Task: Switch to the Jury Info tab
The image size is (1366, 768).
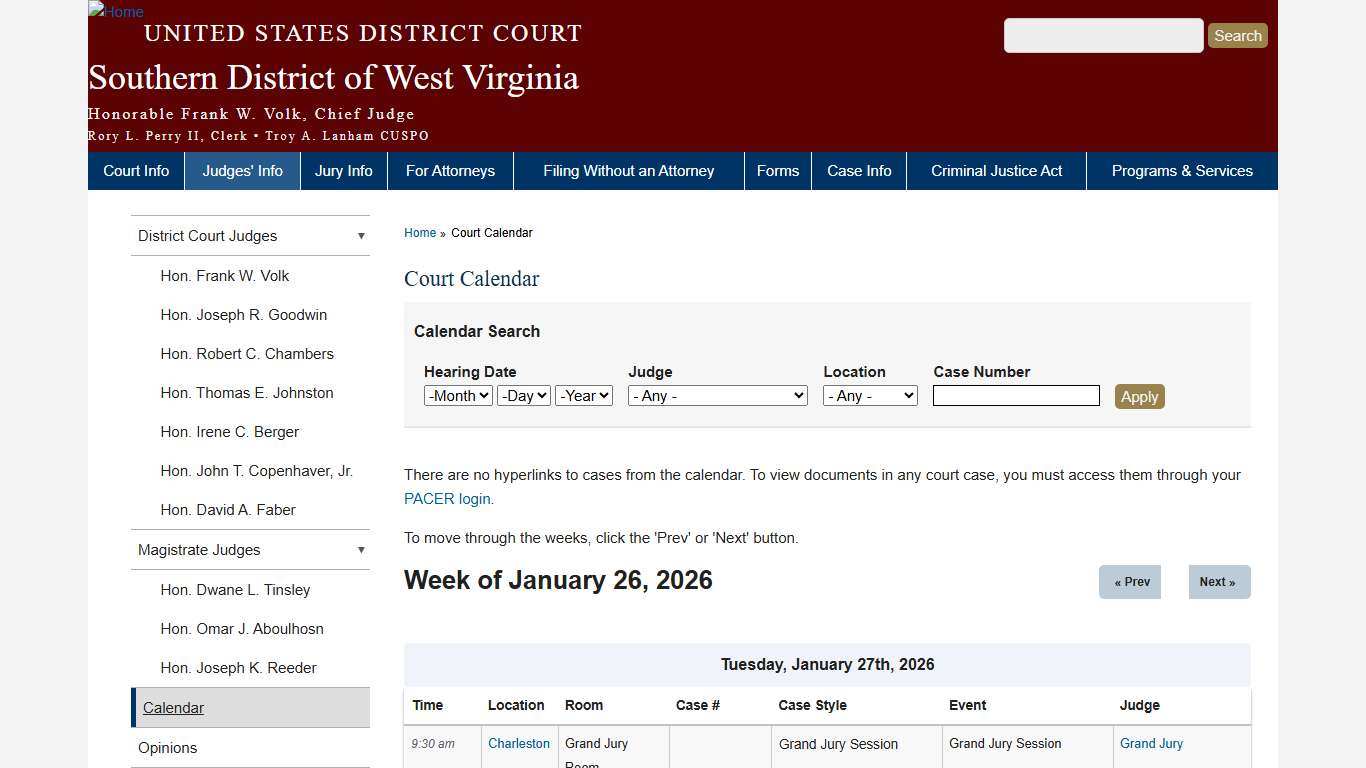Action: 343,170
